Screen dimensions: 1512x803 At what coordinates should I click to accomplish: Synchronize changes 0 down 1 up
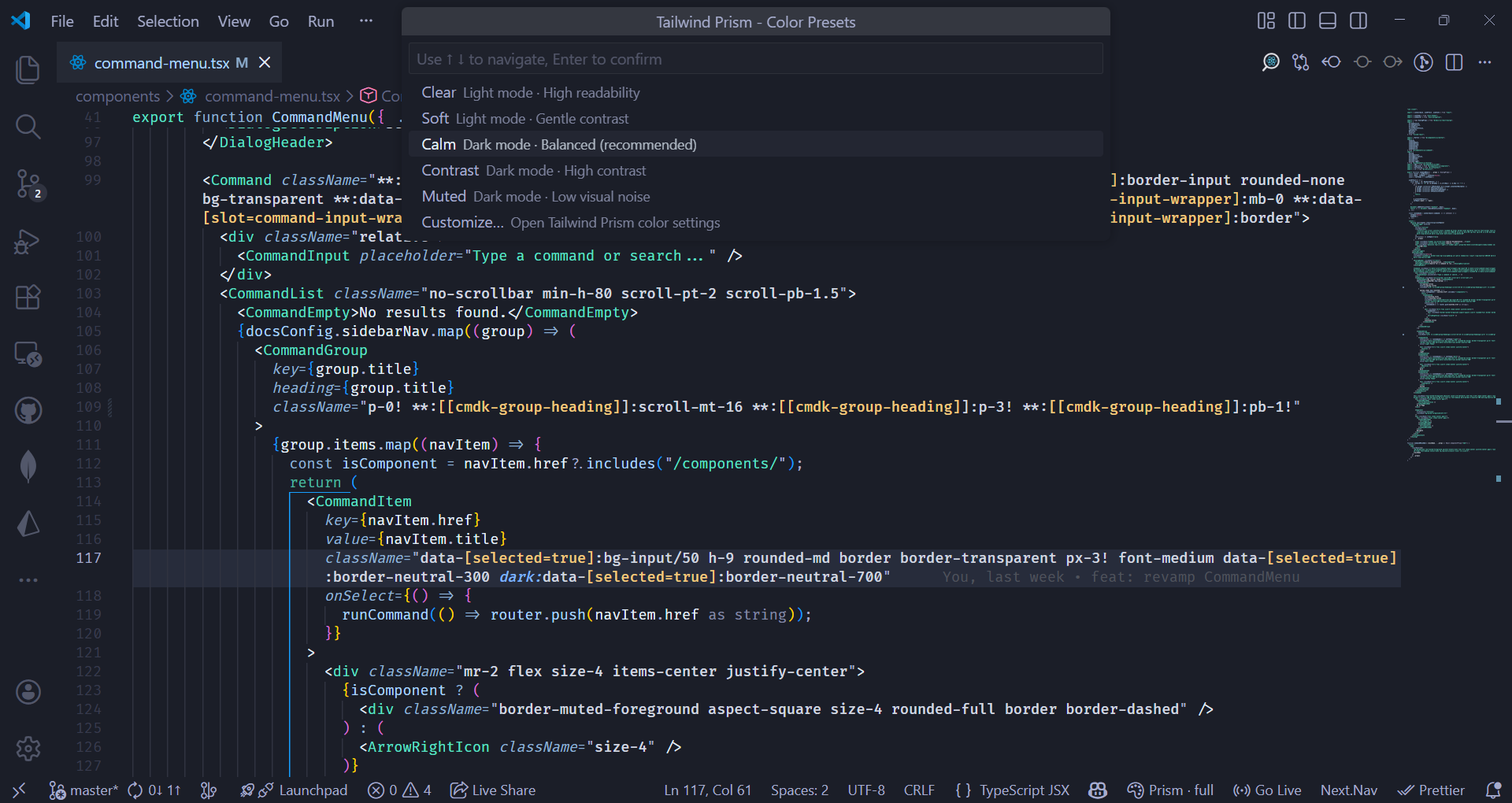tap(154, 790)
